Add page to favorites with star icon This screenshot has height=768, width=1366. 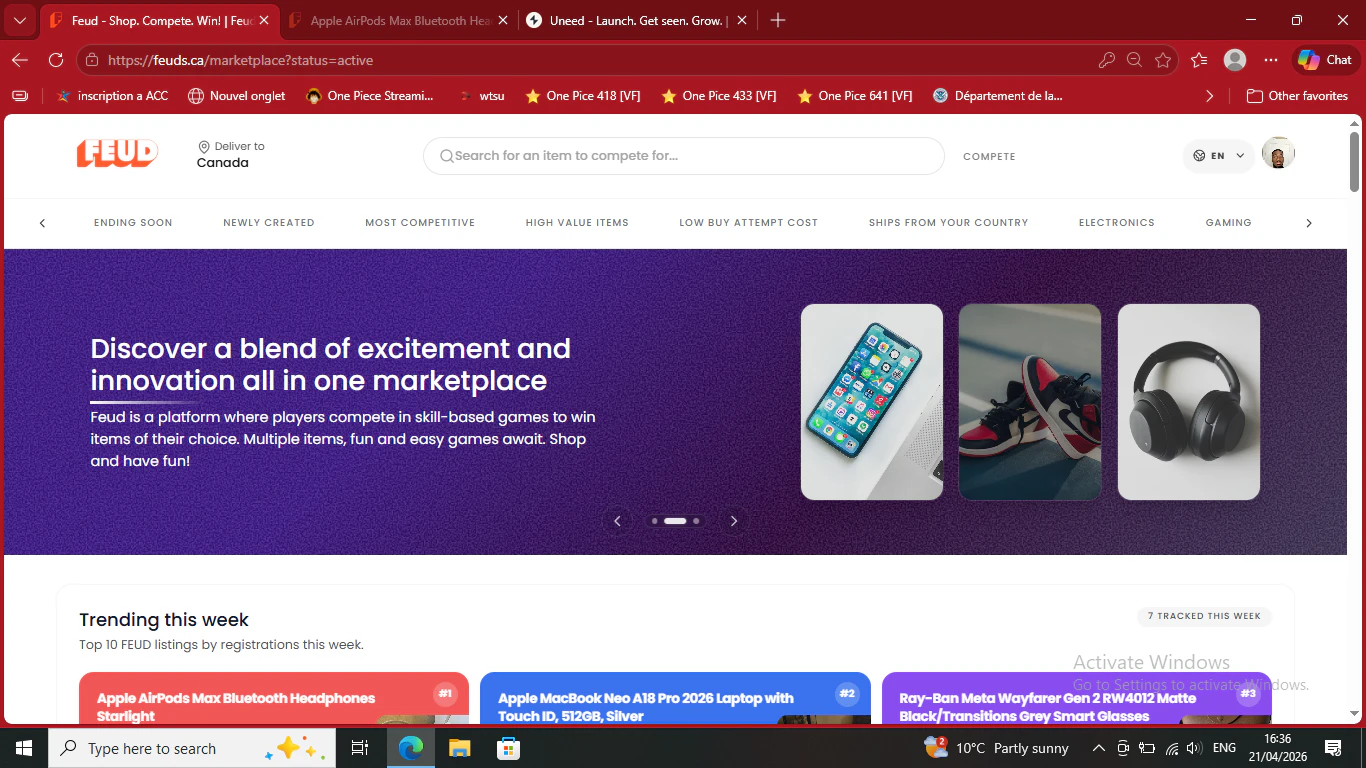pos(1163,60)
